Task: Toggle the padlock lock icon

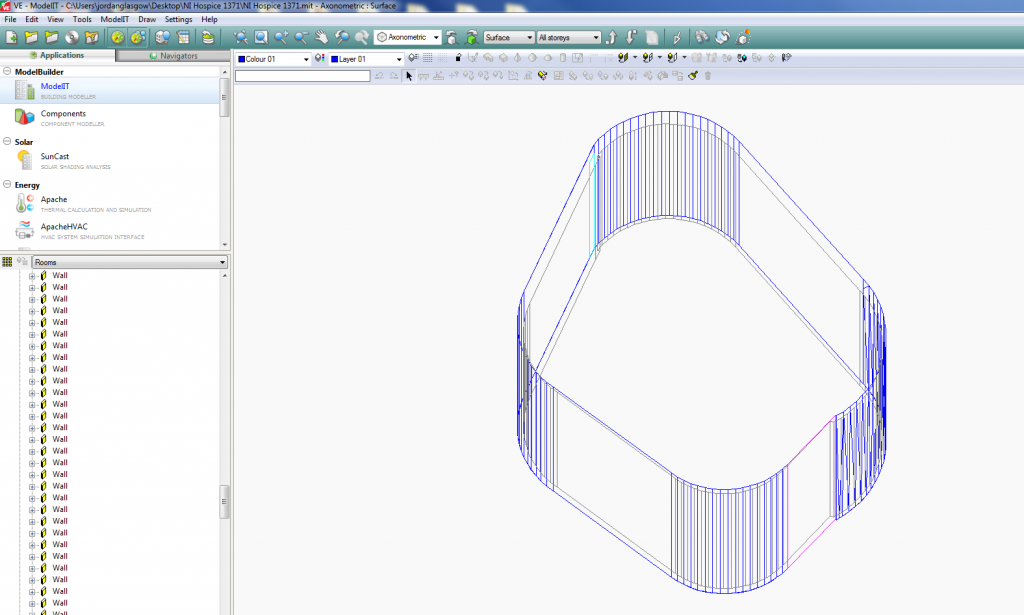Action: click(x=457, y=58)
